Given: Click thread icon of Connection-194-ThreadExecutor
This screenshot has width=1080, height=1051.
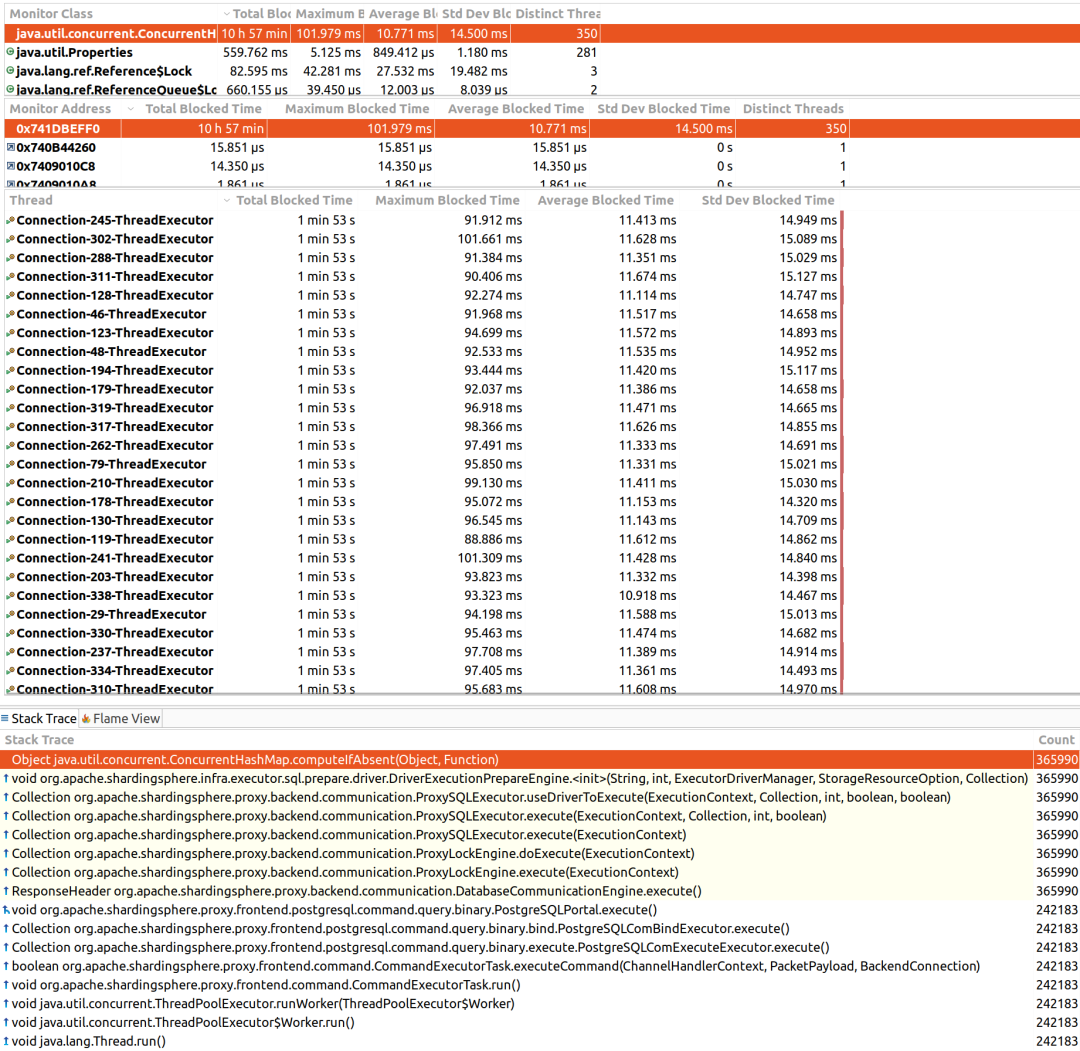Looking at the screenshot, I should pyautogui.click(x=10, y=371).
